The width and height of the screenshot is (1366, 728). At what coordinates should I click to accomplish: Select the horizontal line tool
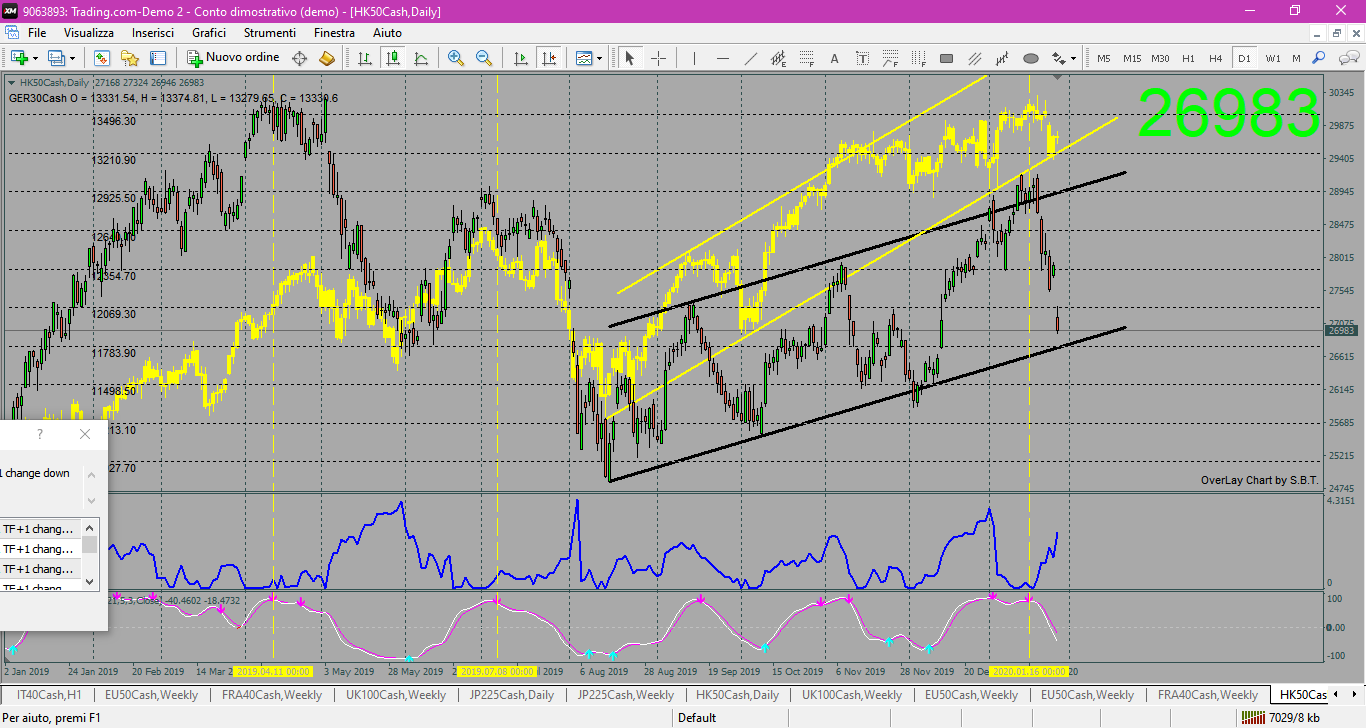click(723, 58)
